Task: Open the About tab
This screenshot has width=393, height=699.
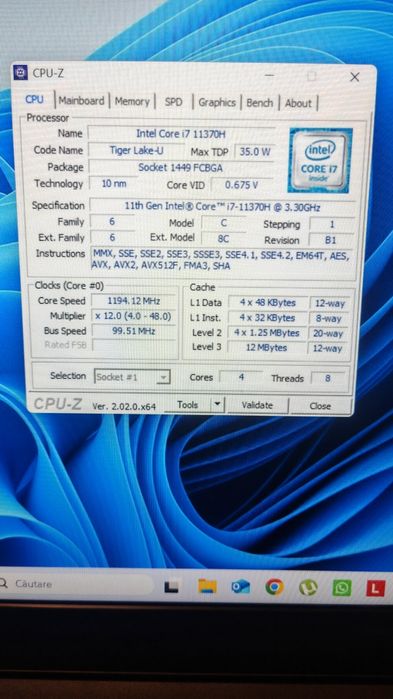Action: click(x=298, y=103)
